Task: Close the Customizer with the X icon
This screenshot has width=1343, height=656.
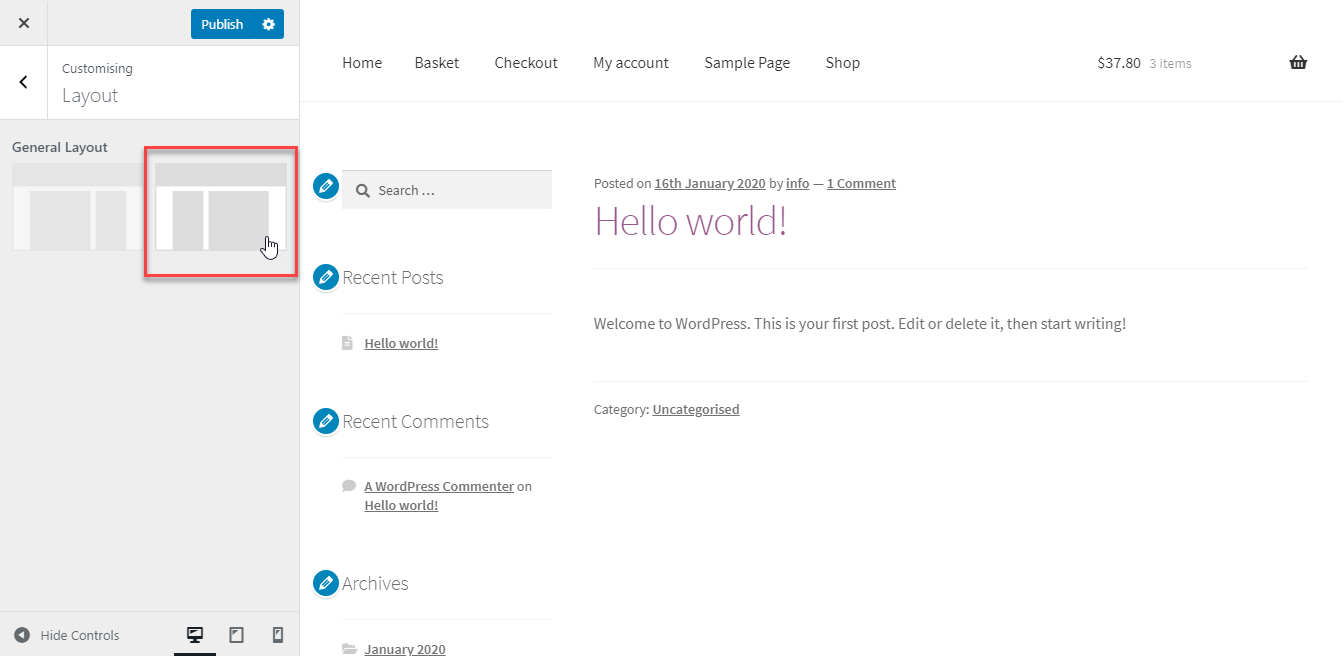Action: (x=24, y=23)
